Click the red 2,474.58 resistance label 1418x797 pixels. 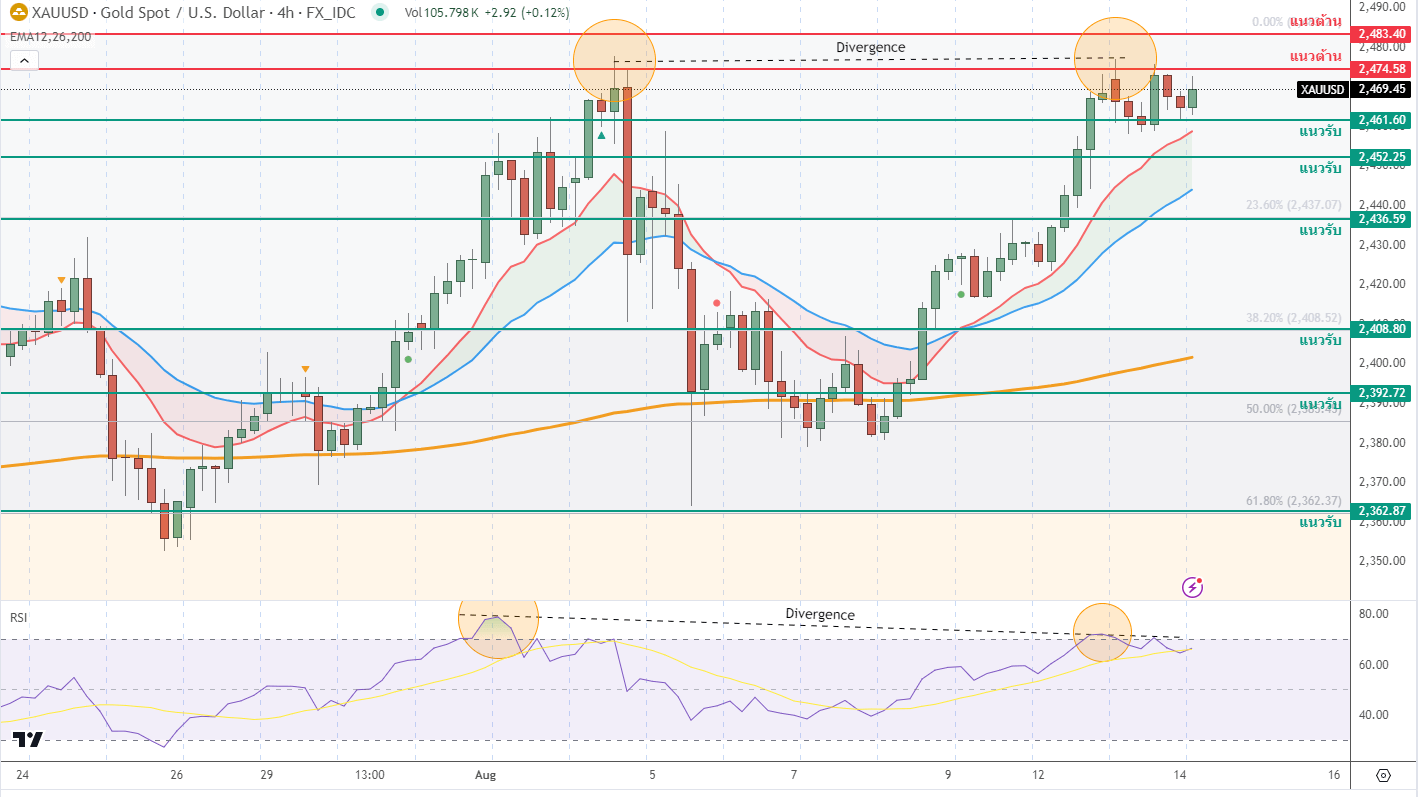1382,69
